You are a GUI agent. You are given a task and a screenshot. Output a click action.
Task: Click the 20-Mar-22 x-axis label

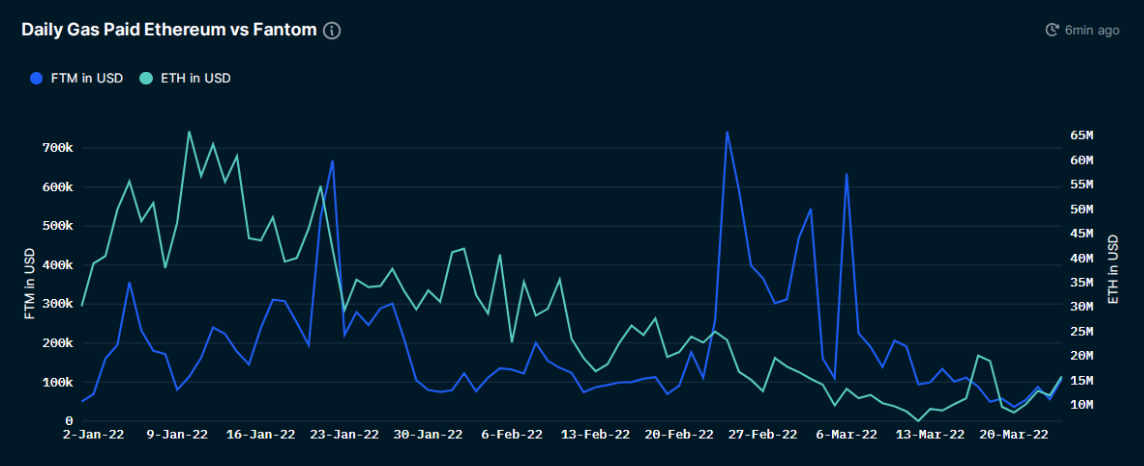tap(1014, 434)
